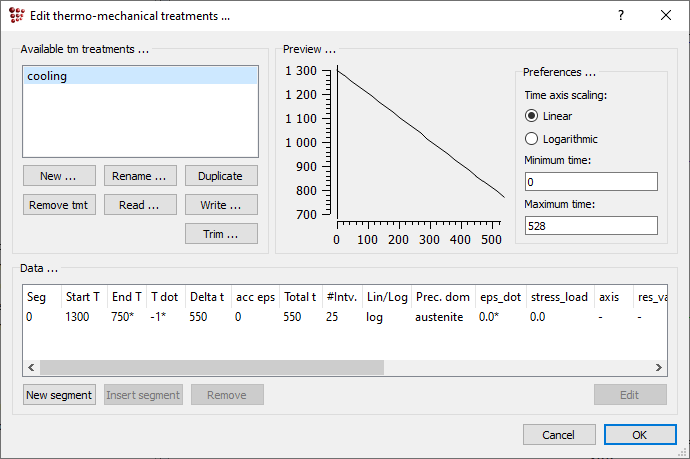Select the 'cooling' treatment in the list
The image size is (690, 459).
click(140, 76)
